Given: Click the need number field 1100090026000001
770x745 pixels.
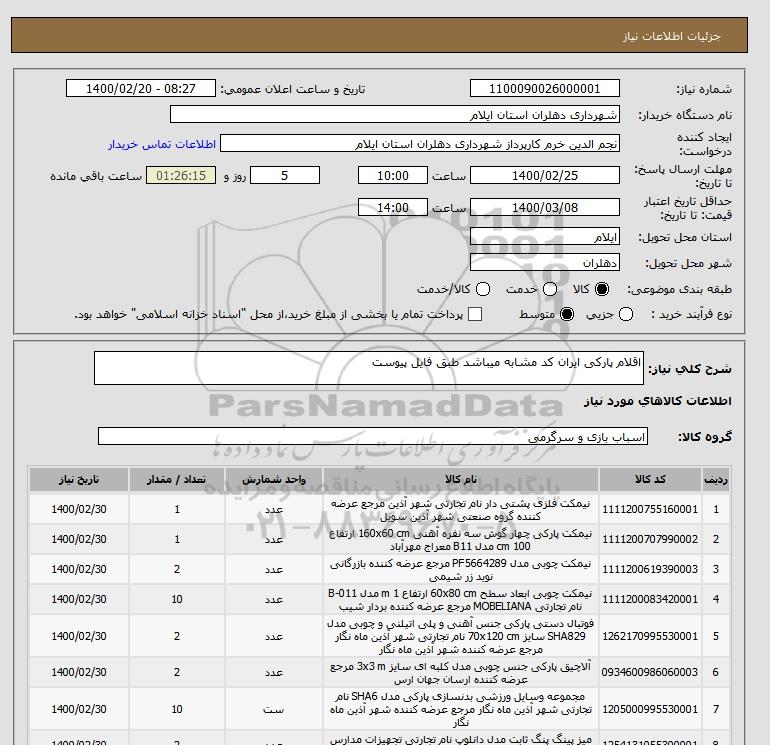Looking at the screenshot, I should pyautogui.click(x=545, y=88).
